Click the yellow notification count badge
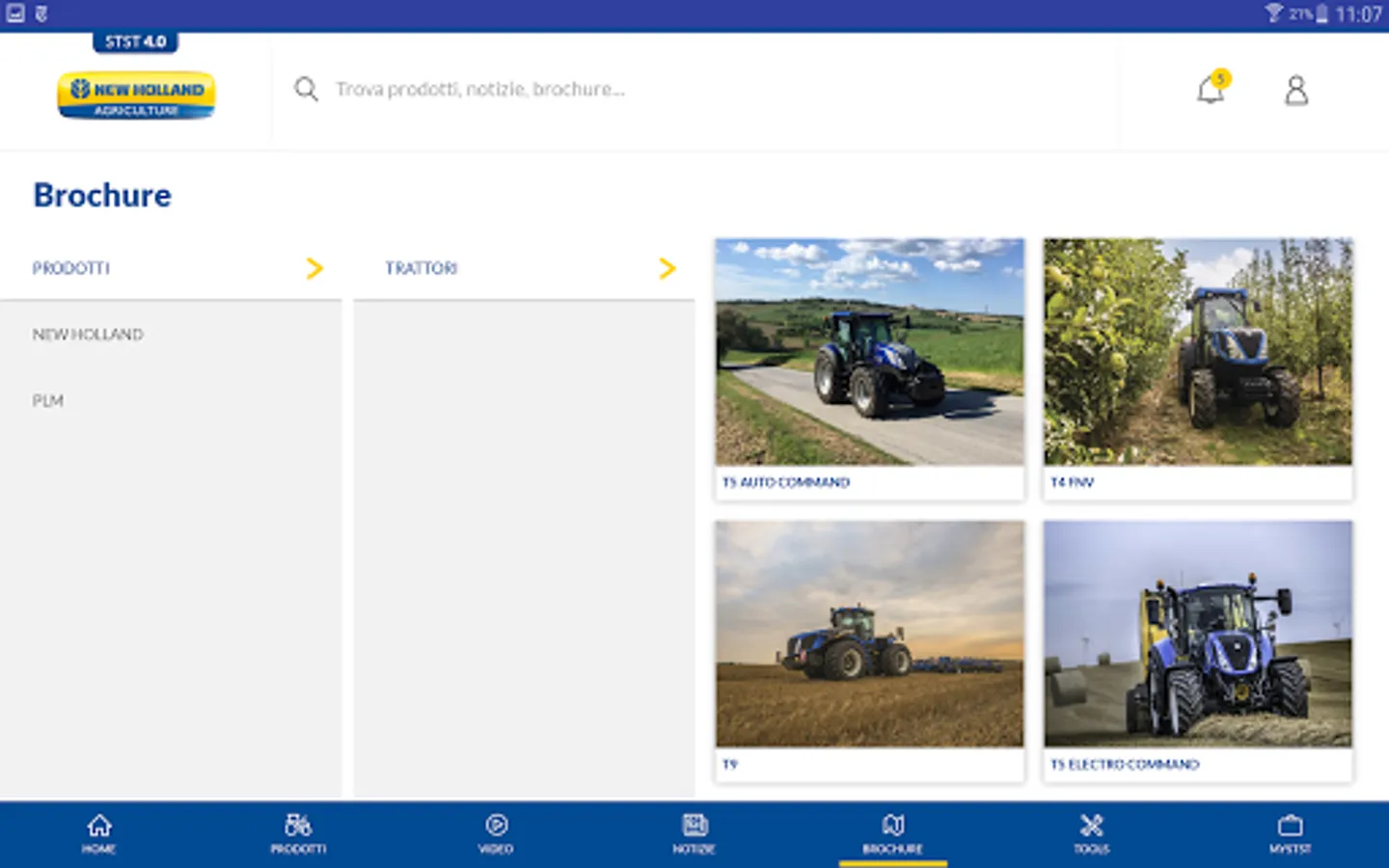 [1221, 78]
